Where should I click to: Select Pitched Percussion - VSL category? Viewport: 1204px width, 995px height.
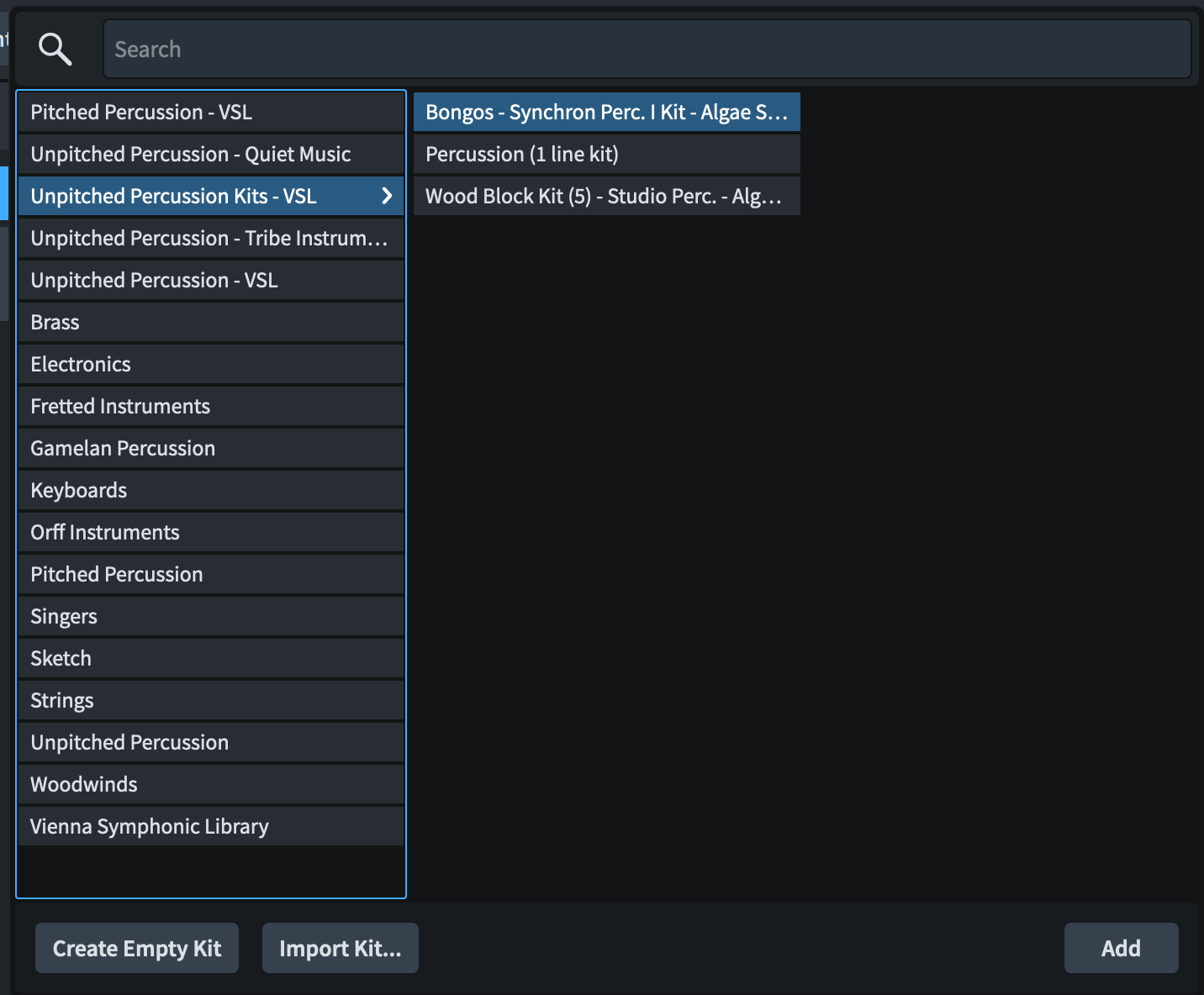pyautogui.click(x=210, y=112)
